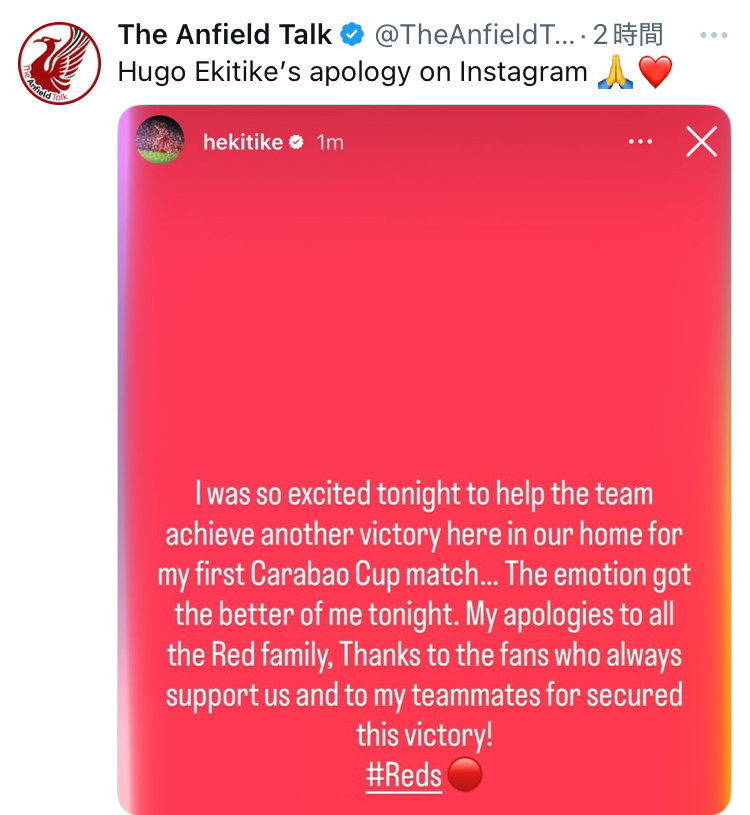Click the hekitike username in the story
This screenshot has width=750, height=815.
point(243,142)
